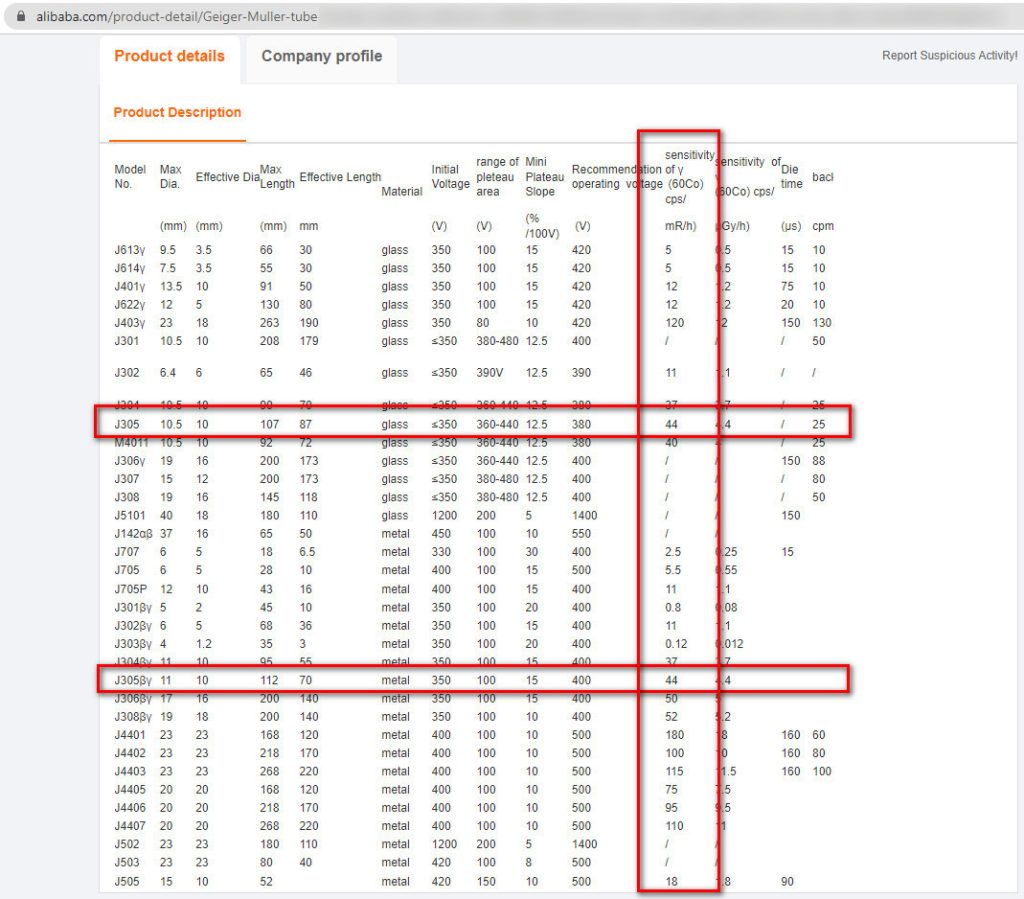Select the J505 model entry
This screenshot has width=1024, height=899.
[x=125, y=882]
